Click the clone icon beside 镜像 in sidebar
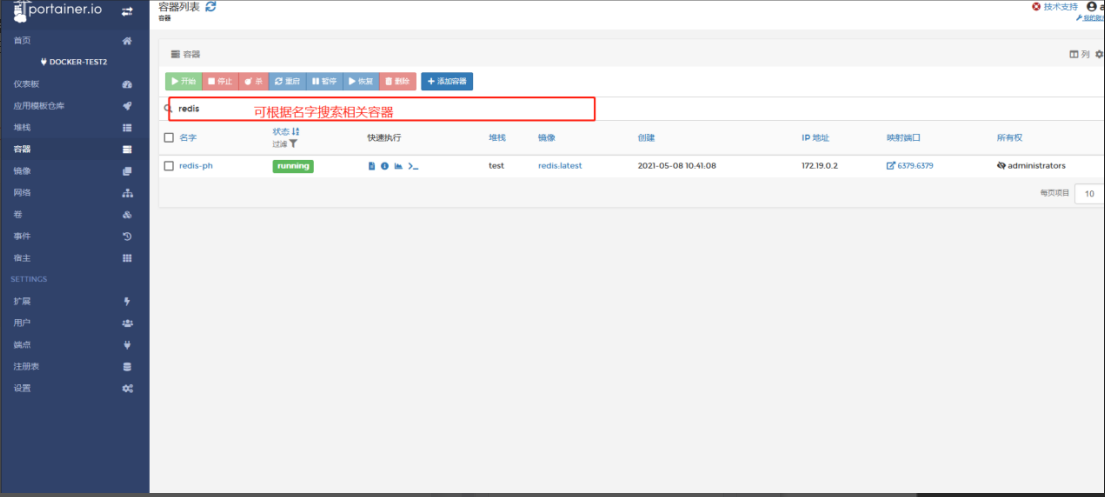This screenshot has width=1105, height=497. coord(127,171)
